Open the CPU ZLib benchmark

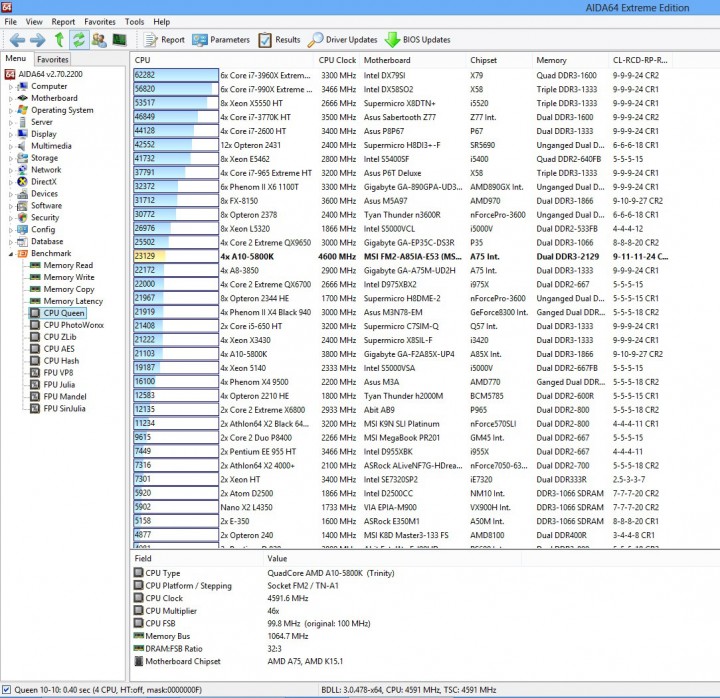pyautogui.click(x=53, y=337)
